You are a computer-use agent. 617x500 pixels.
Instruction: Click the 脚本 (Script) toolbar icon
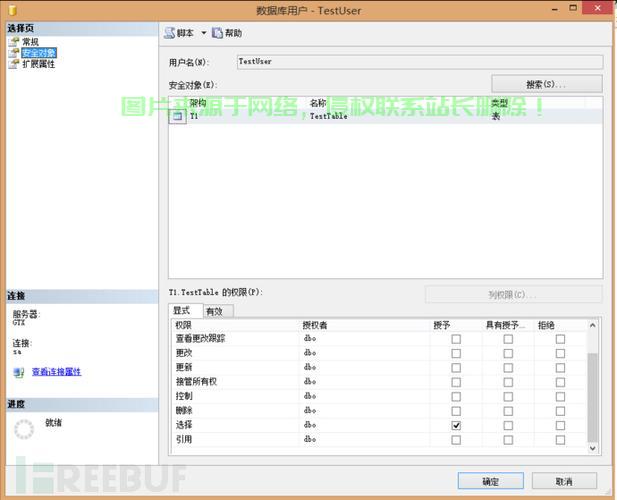pyautogui.click(x=170, y=33)
